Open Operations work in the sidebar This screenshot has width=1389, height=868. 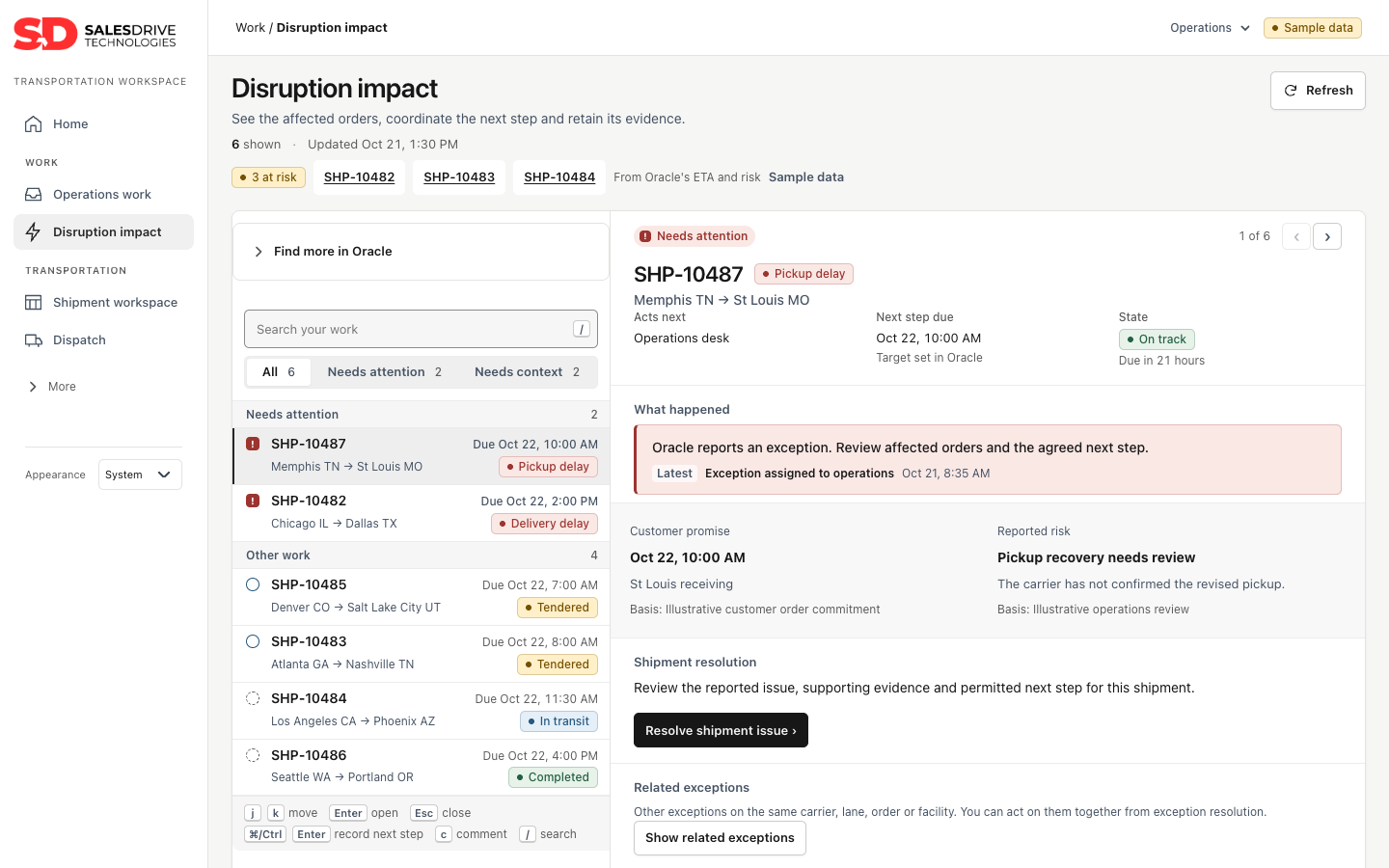pyautogui.click(x=103, y=194)
